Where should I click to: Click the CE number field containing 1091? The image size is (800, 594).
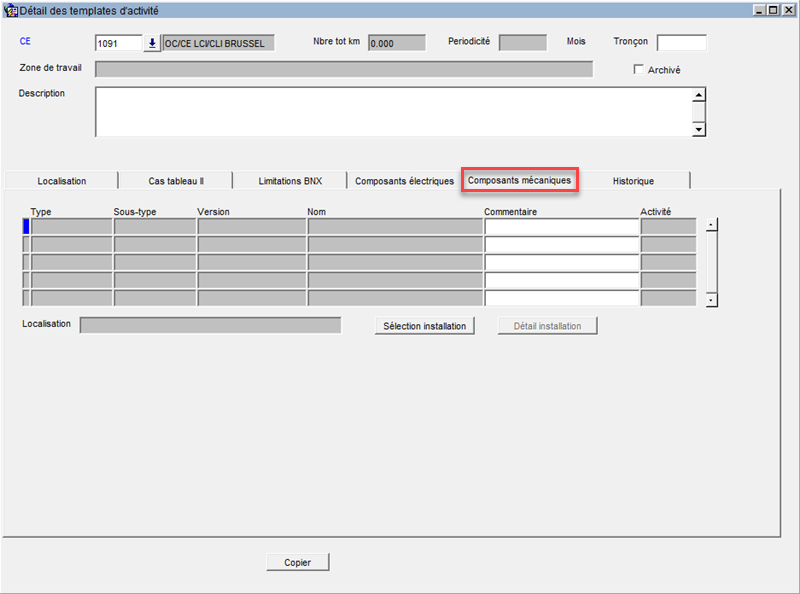click(x=118, y=43)
